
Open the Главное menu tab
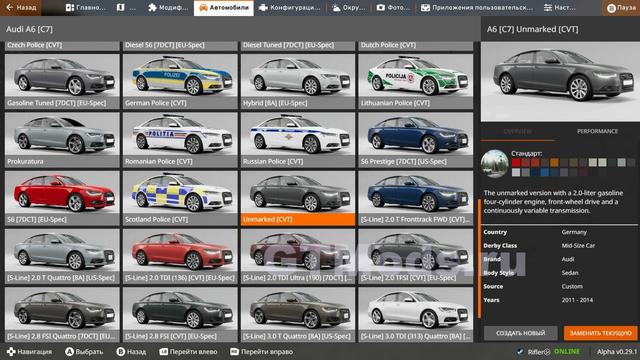click(x=85, y=7)
